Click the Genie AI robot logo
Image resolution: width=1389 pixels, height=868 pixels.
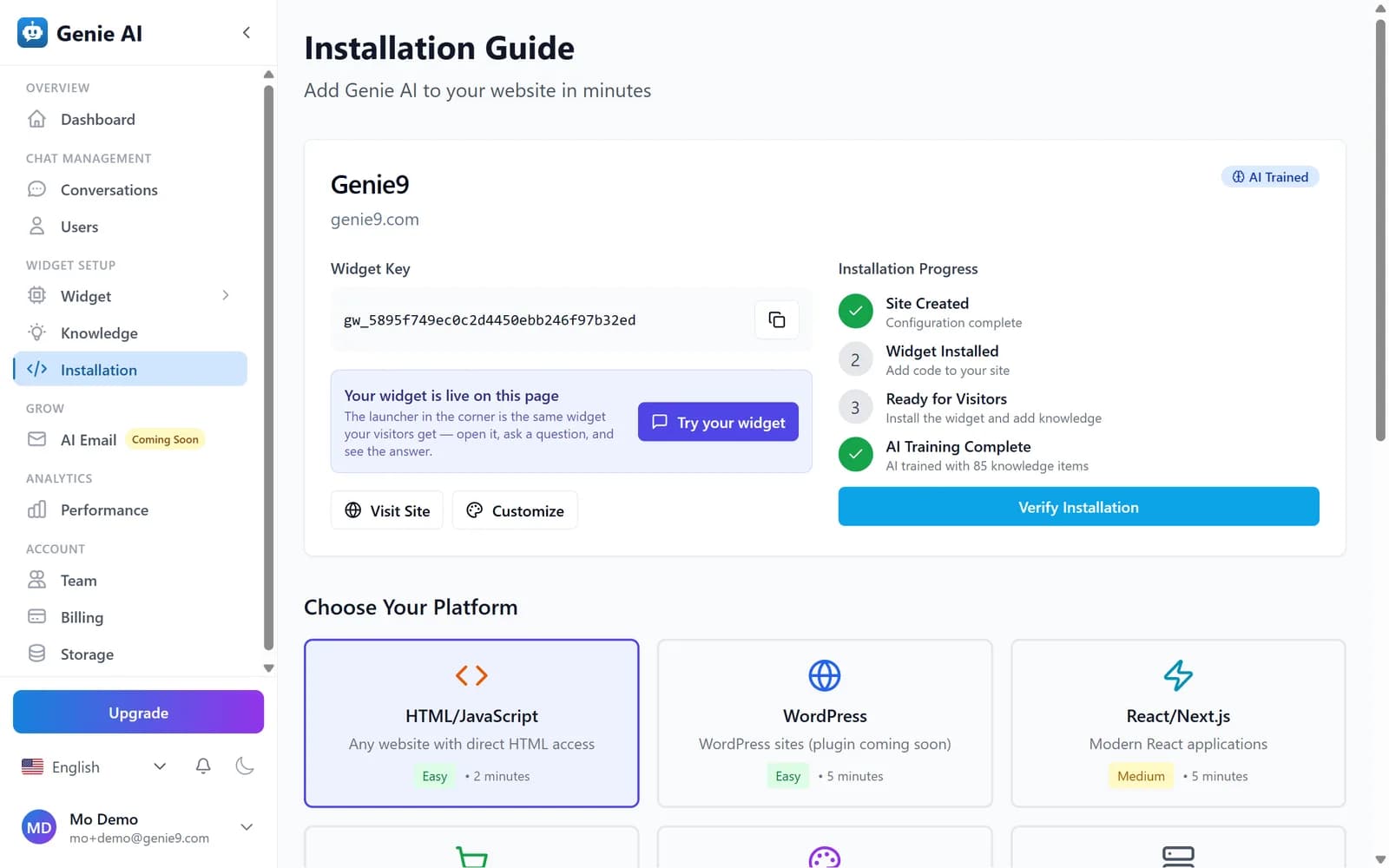coord(32,33)
